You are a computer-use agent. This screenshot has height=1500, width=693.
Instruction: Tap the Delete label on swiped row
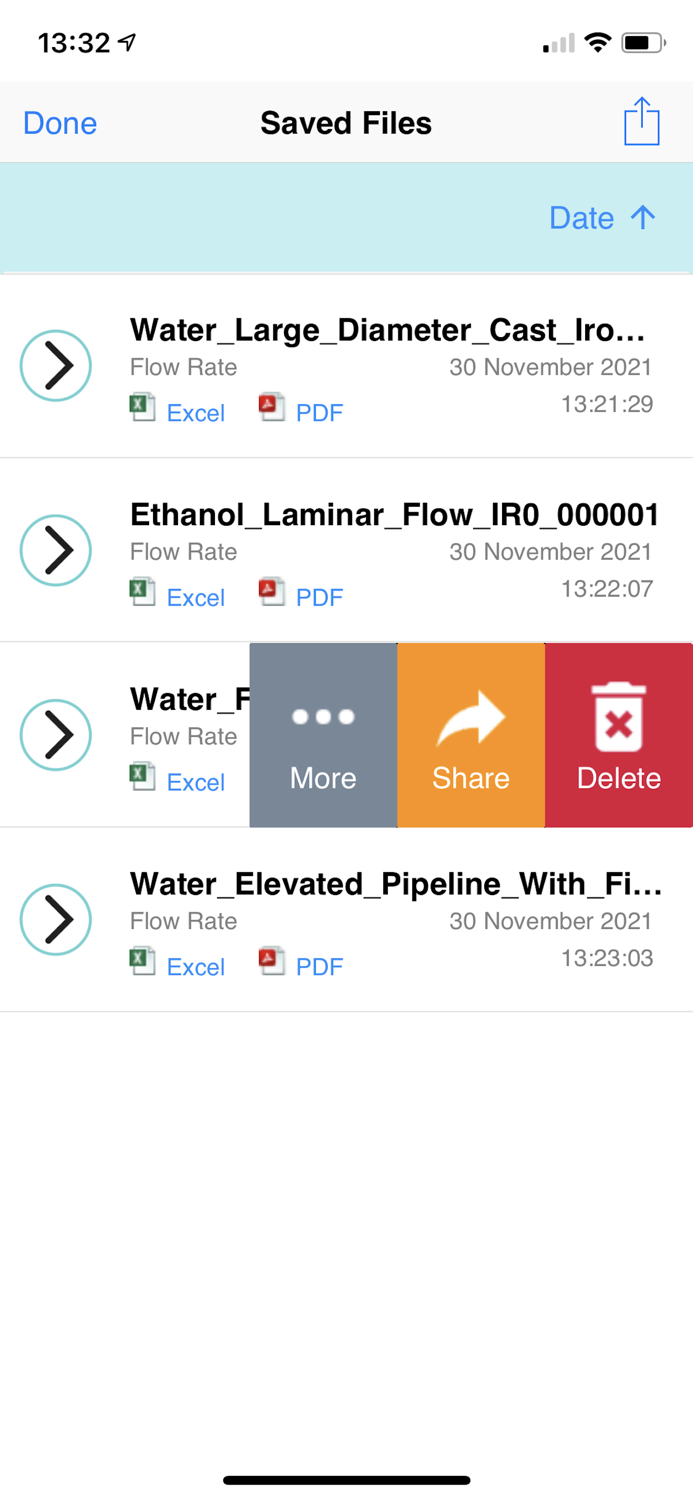[618, 778]
